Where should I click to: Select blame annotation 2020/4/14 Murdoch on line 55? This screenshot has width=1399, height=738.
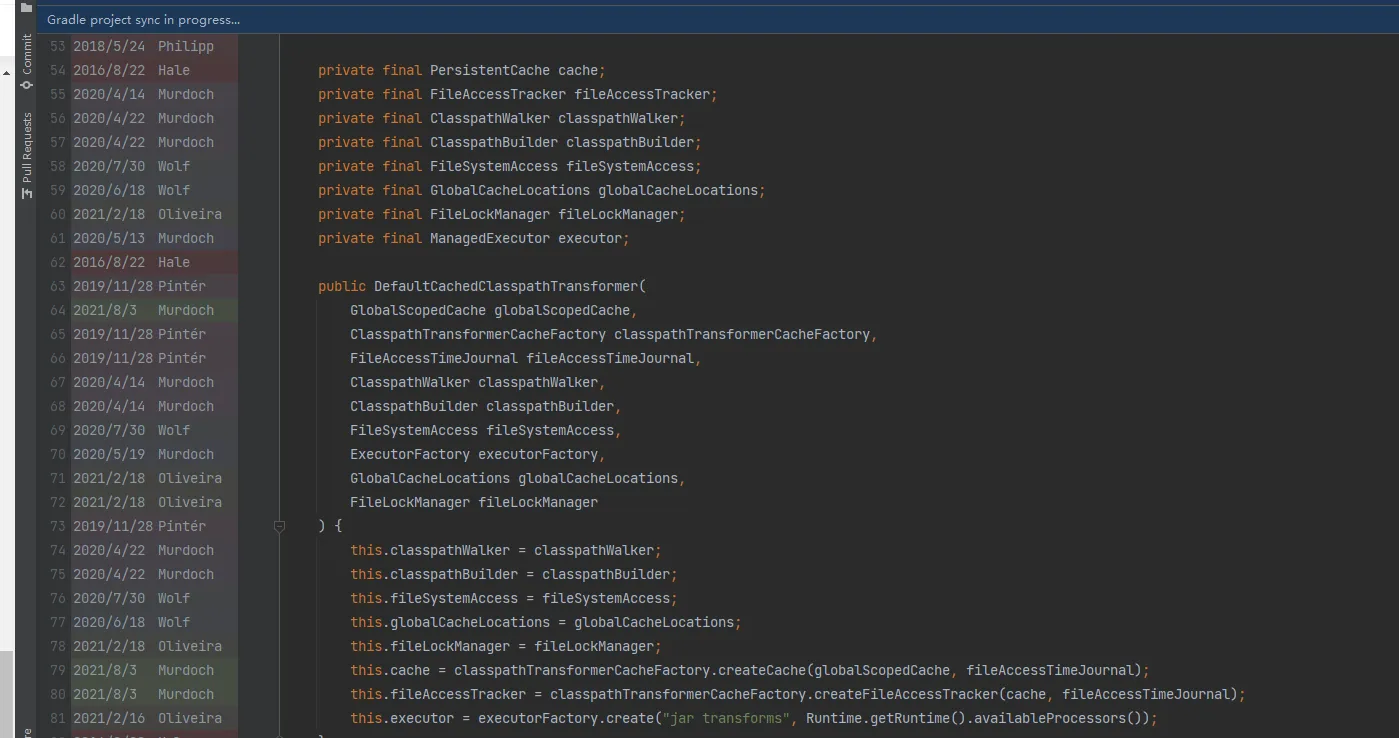coord(143,94)
